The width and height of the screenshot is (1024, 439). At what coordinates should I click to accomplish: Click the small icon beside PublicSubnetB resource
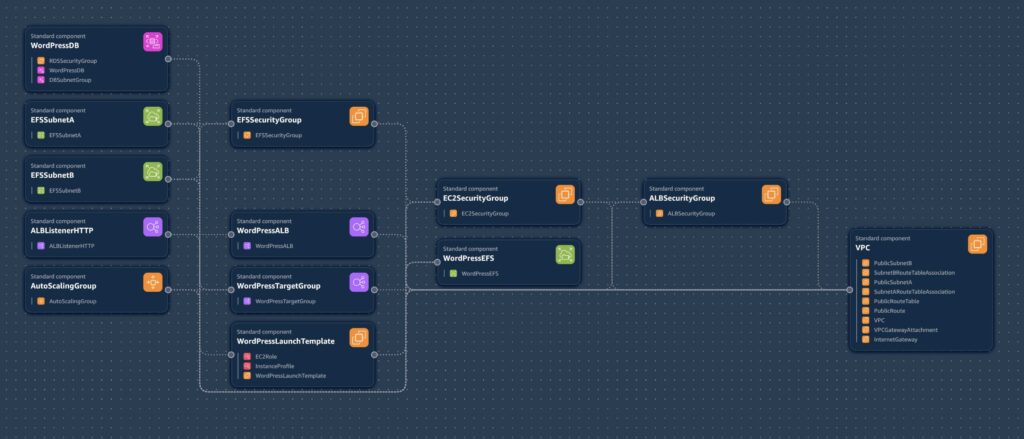865,263
